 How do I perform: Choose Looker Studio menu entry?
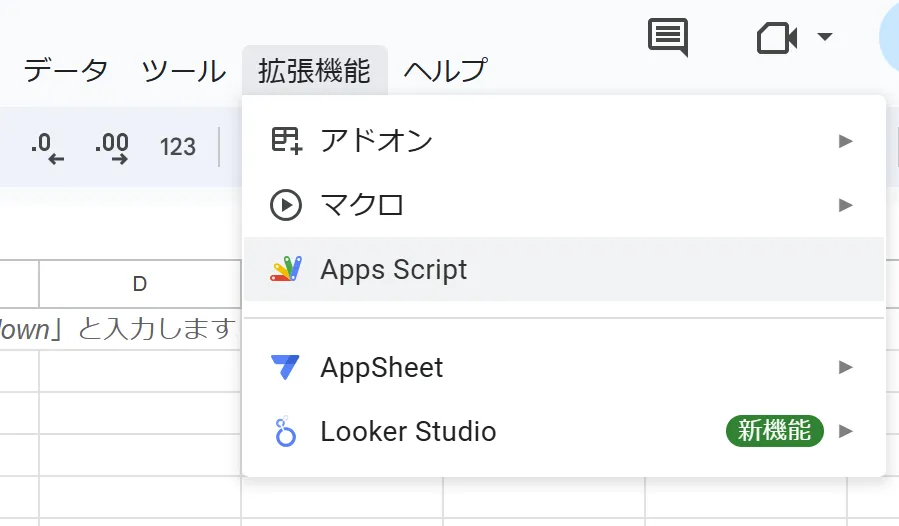tap(564, 431)
